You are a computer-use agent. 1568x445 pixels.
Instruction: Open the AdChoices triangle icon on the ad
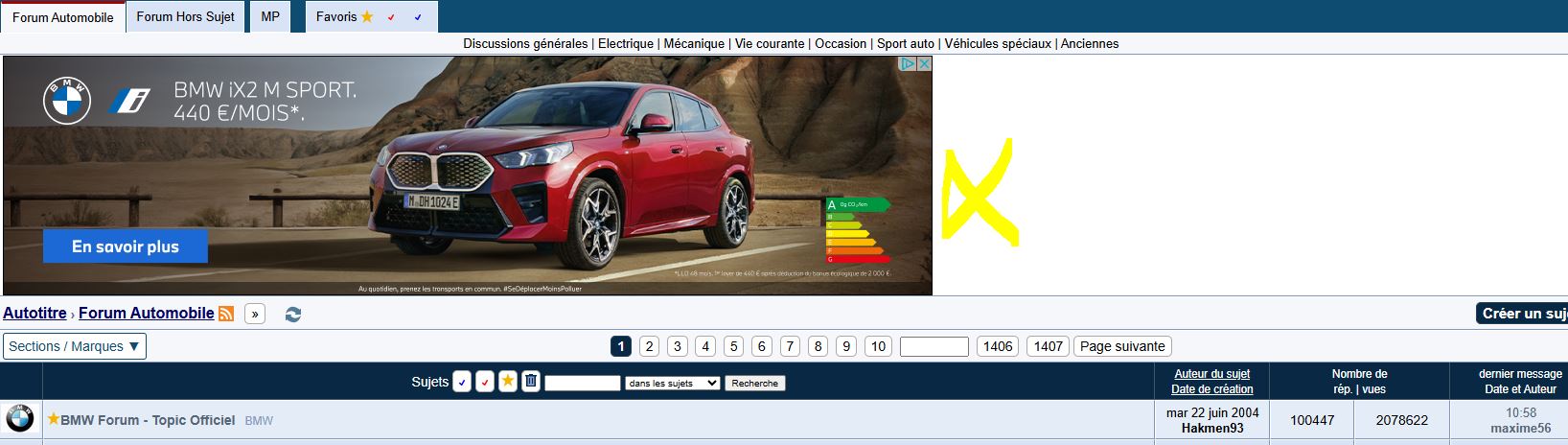click(x=909, y=63)
